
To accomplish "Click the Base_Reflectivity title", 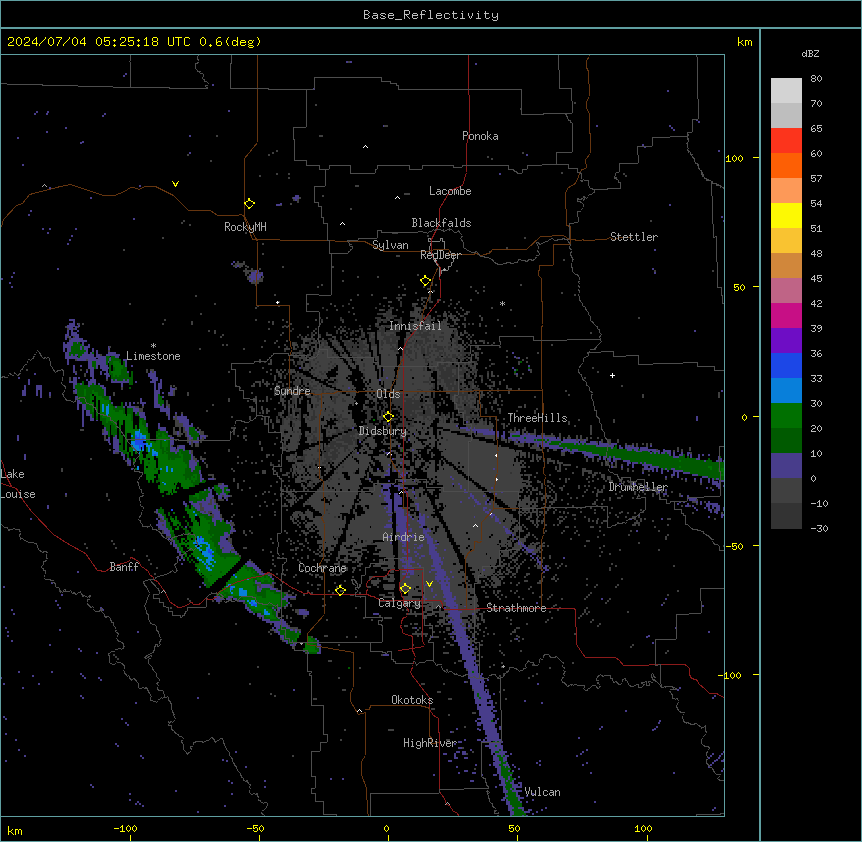I will click(x=431, y=15).
